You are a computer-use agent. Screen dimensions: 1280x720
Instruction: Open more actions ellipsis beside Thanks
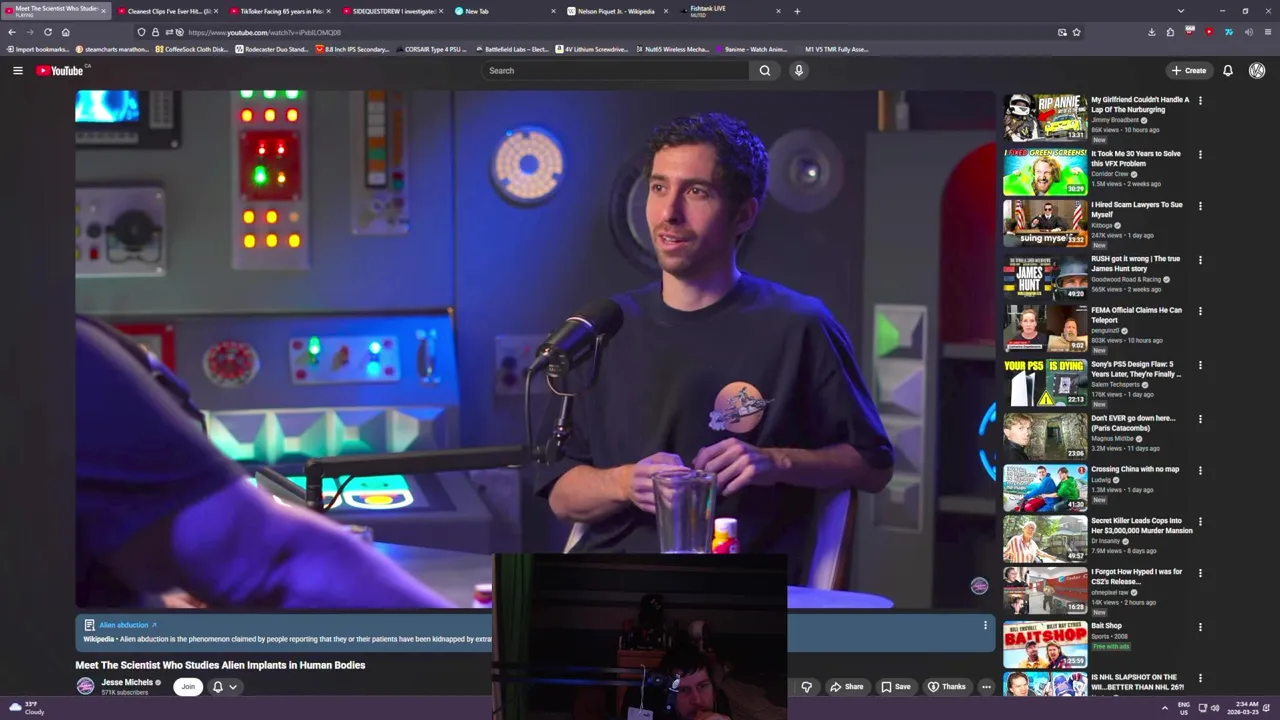(x=986, y=687)
